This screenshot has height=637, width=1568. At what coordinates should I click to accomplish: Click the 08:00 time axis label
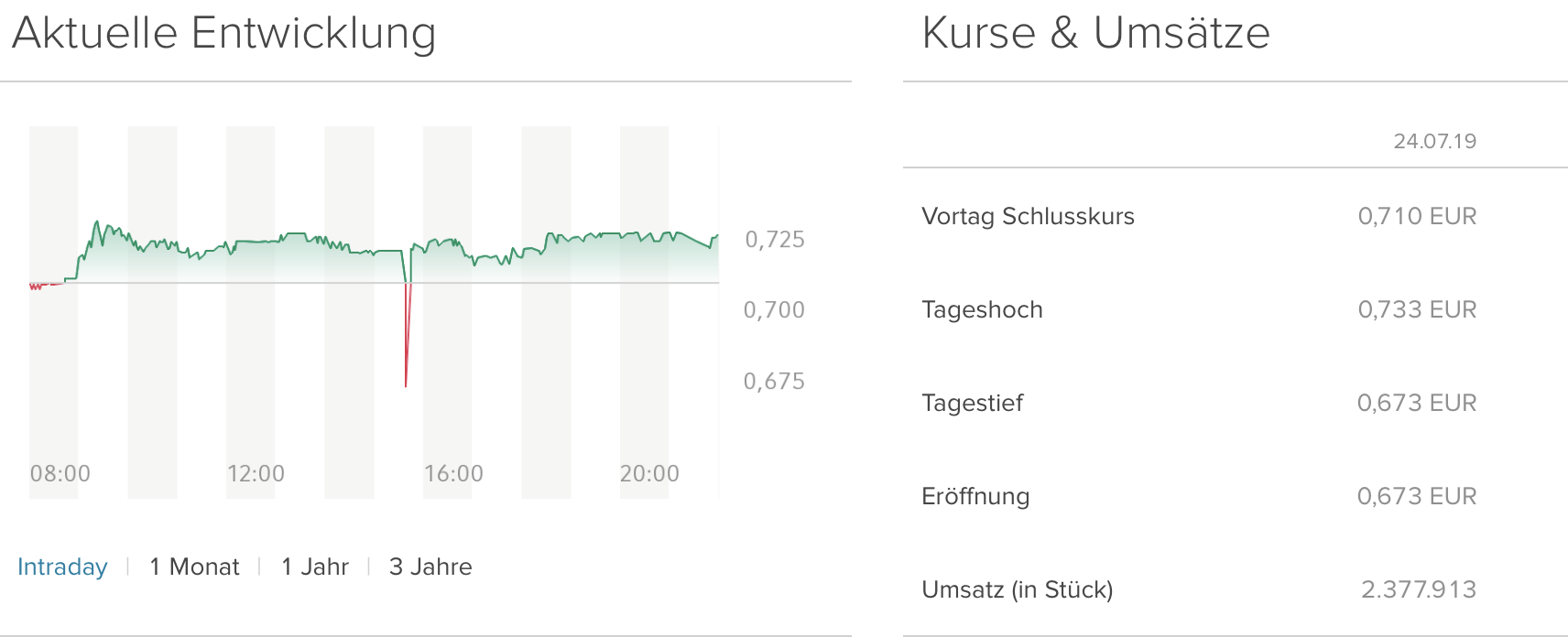[60, 473]
